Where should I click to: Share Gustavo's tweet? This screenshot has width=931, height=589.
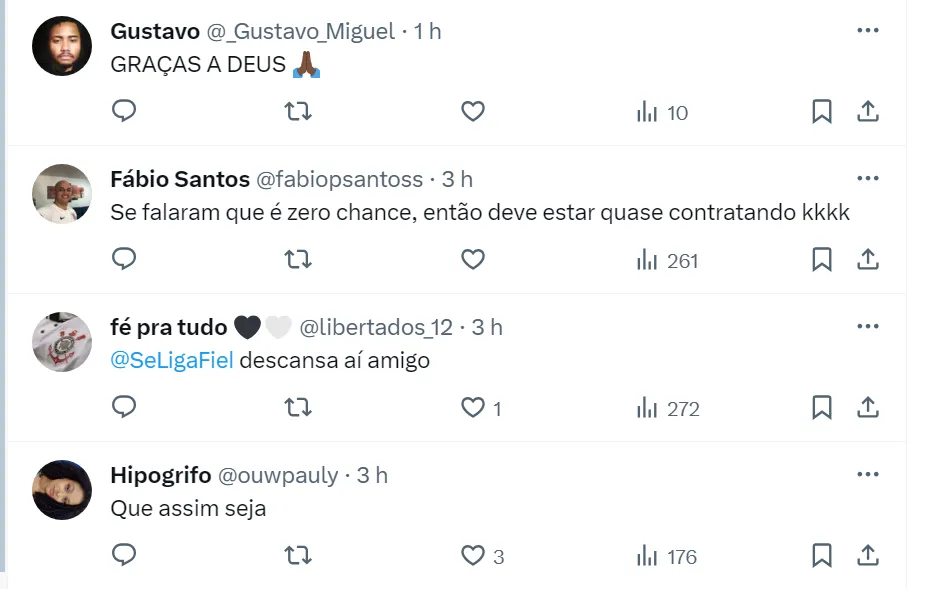tap(868, 112)
